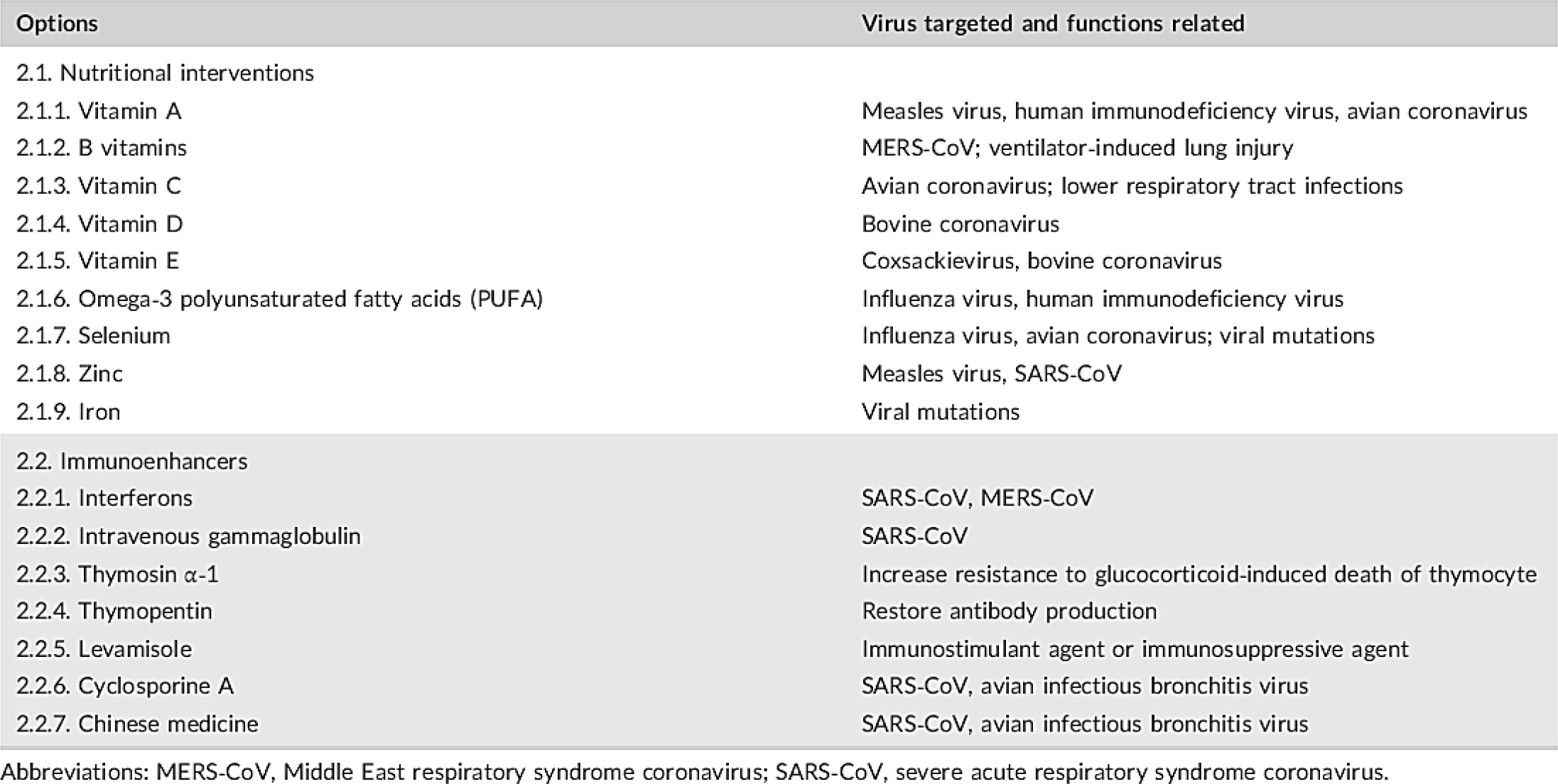Click the Abbreviations footnote text

point(693,771)
